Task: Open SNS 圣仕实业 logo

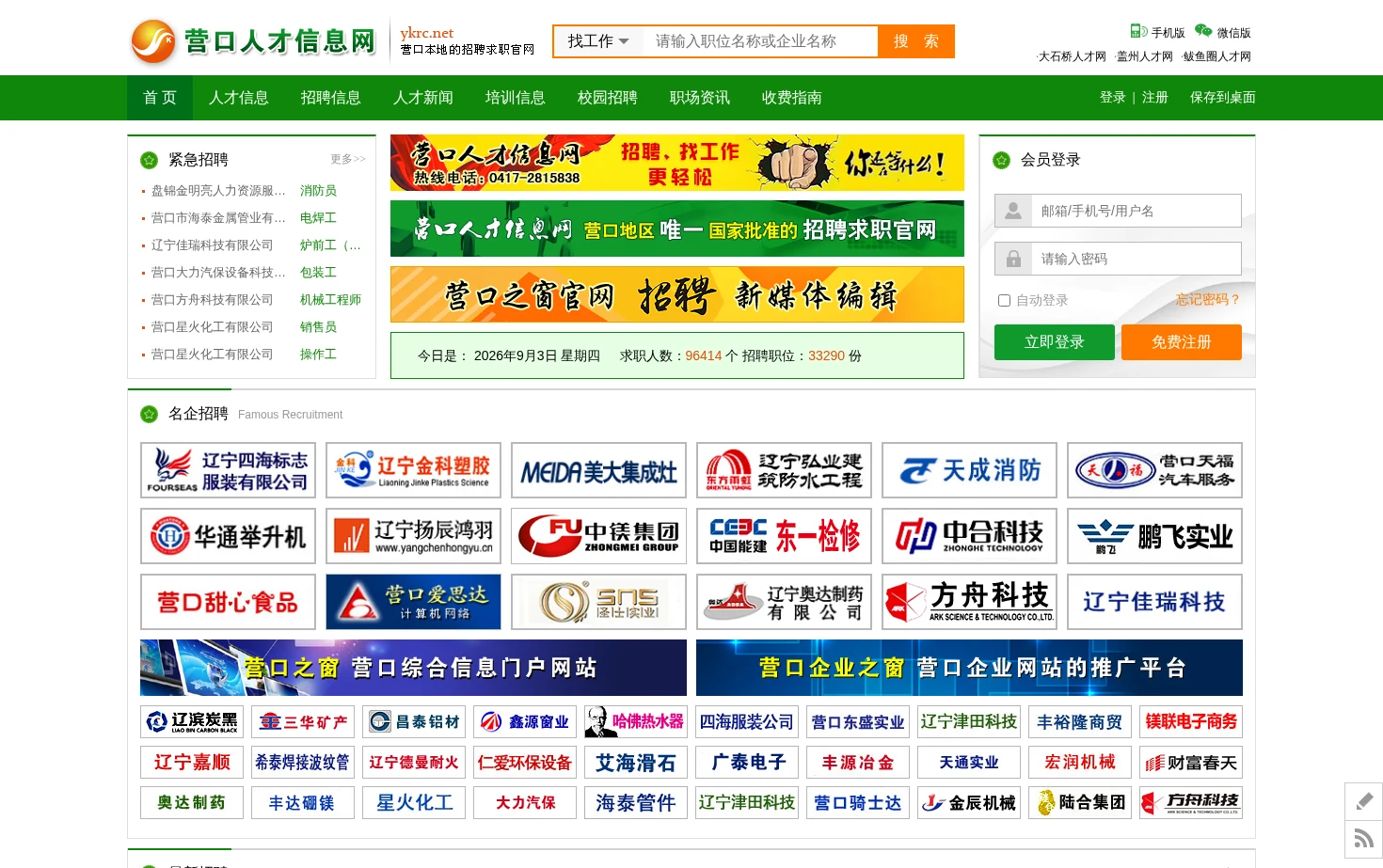Action: (x=598, y=602)
